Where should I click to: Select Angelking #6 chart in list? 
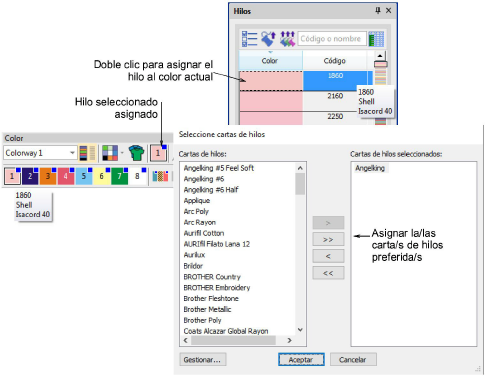coord(204,179)
